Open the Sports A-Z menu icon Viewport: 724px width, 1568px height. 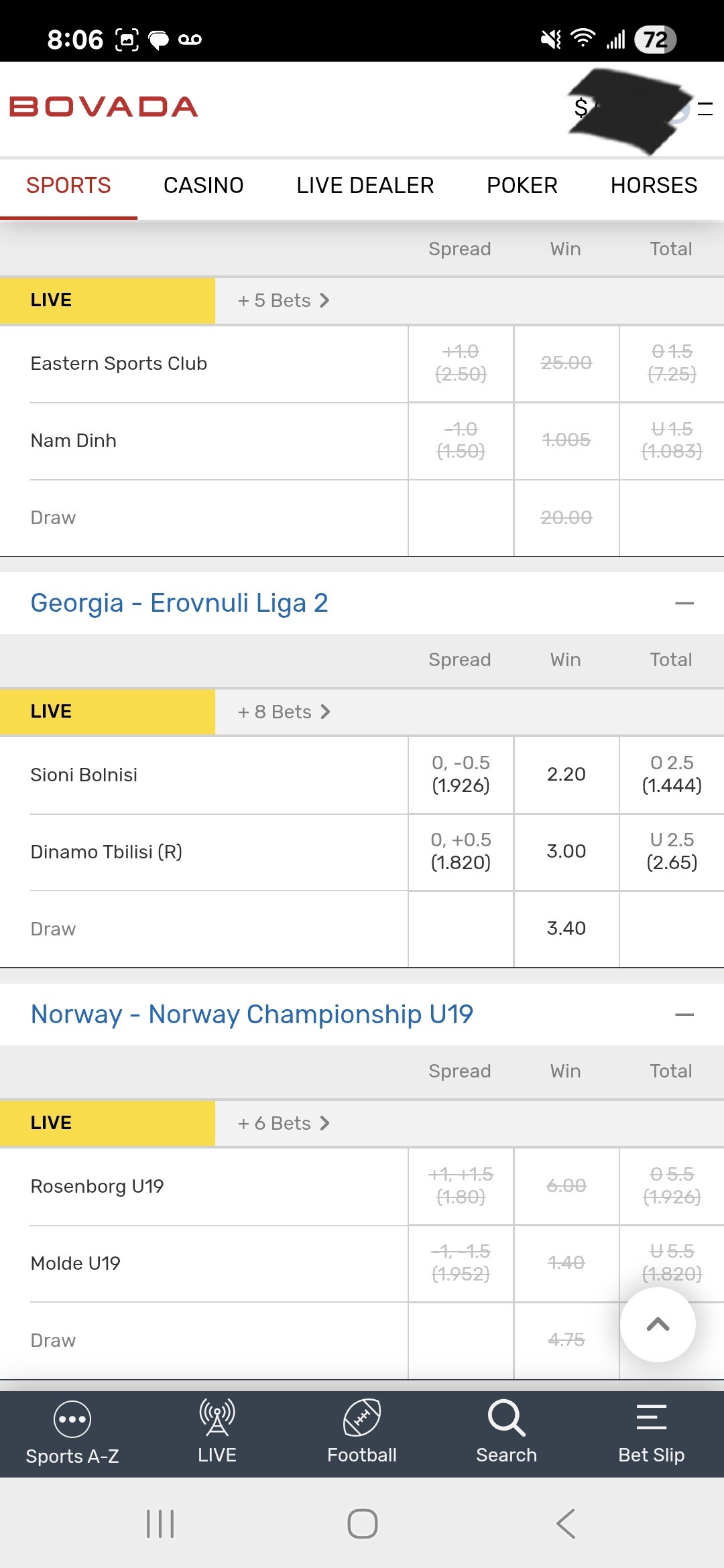point(72,1419)
